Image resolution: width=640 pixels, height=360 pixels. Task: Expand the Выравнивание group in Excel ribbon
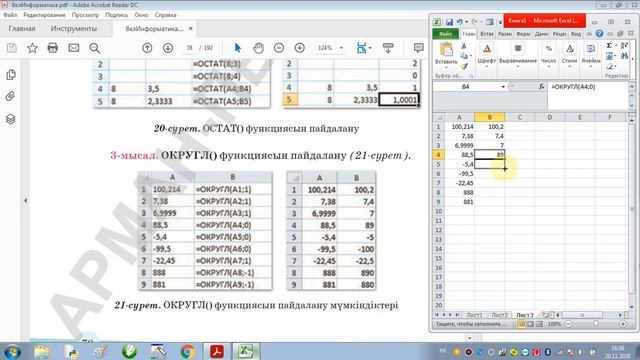pyautogui.click(x=518, y=54)
